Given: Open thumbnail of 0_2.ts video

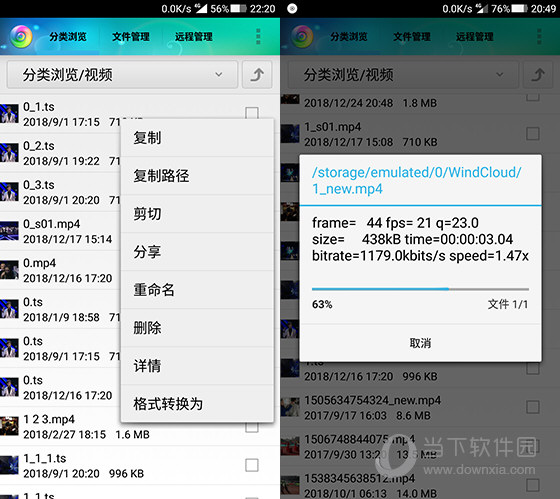Looking at the screenshot, I should 9,153.
